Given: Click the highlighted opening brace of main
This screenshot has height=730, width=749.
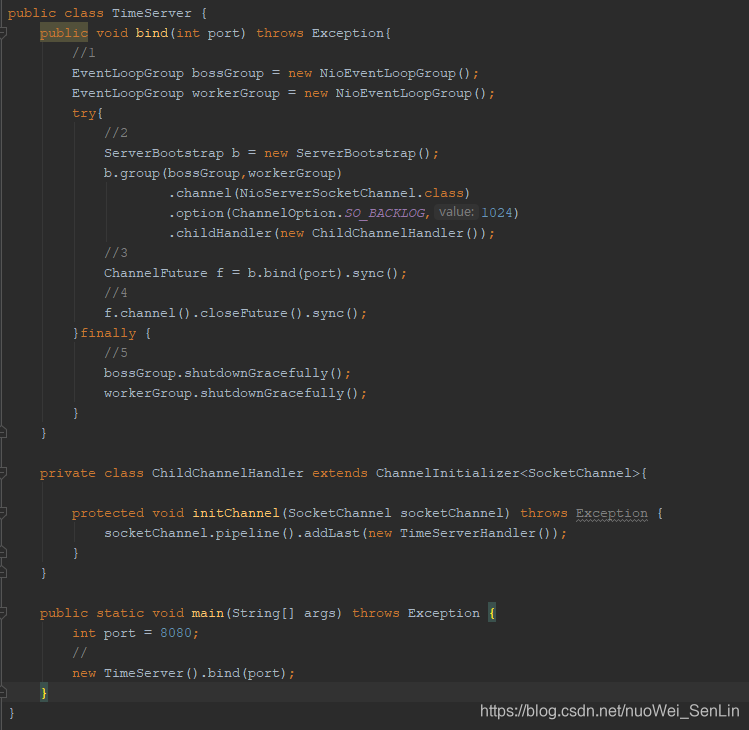Looking at the screenshot, I should 492,613.
